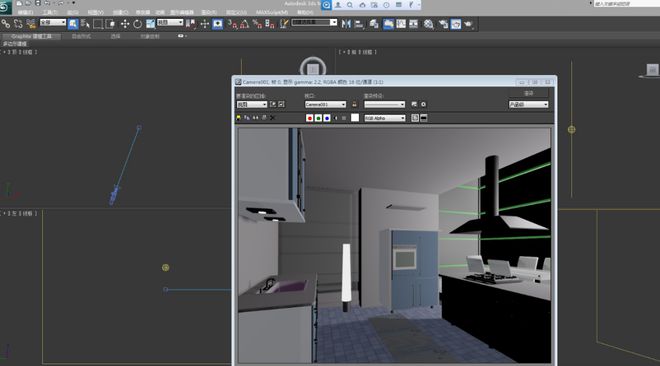Toggle Percent Snap
This screenshot has height=366, width=660.
(x=258, y=24)
